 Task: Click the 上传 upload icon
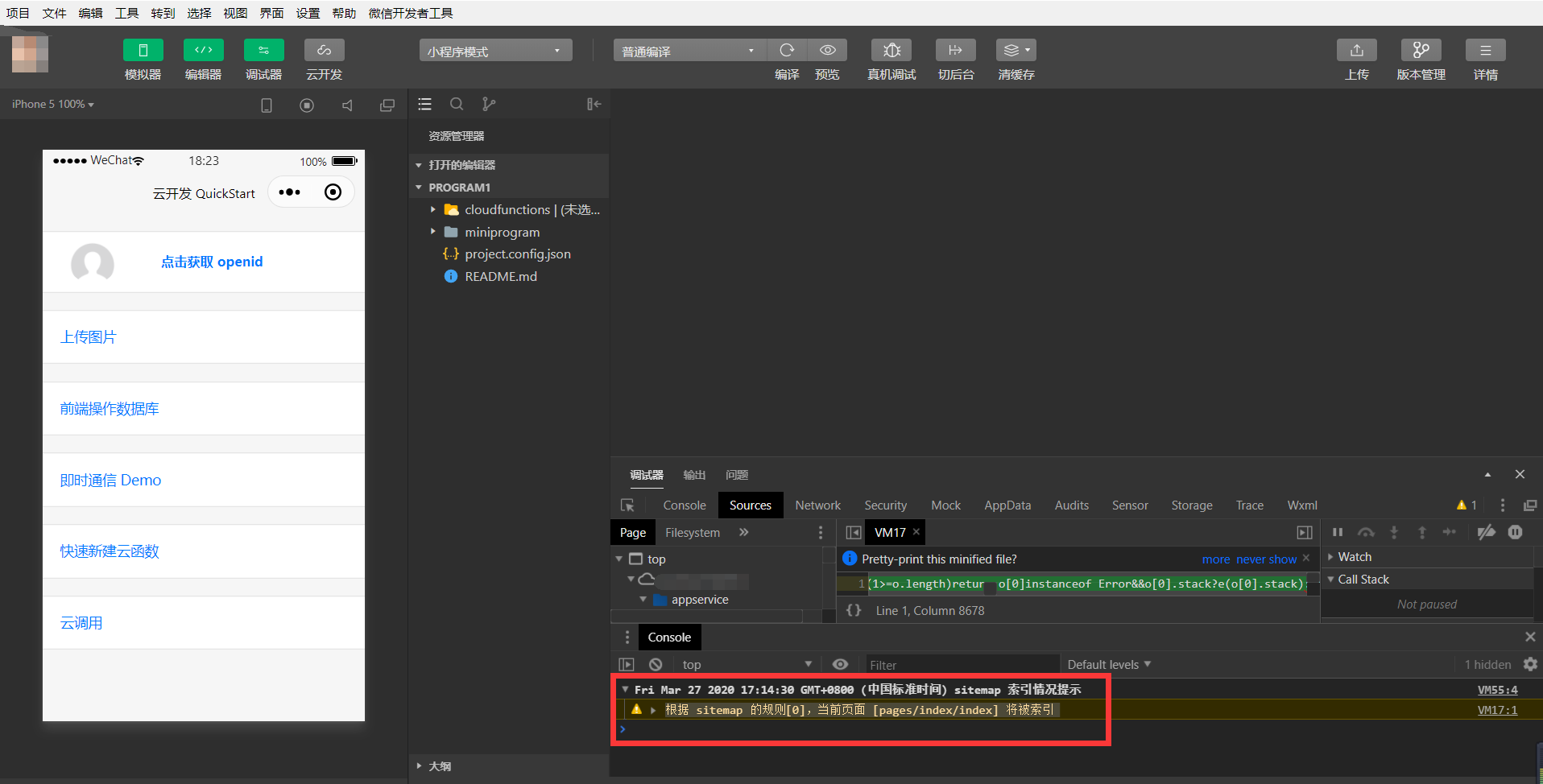coord(1356,50)
